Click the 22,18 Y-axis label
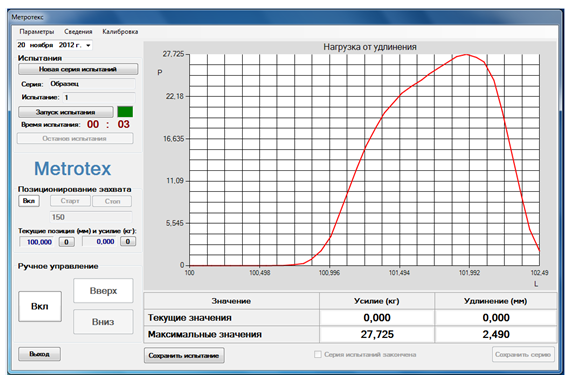Image resolution: width=574 pixels, height=385 pixels. 175,96
